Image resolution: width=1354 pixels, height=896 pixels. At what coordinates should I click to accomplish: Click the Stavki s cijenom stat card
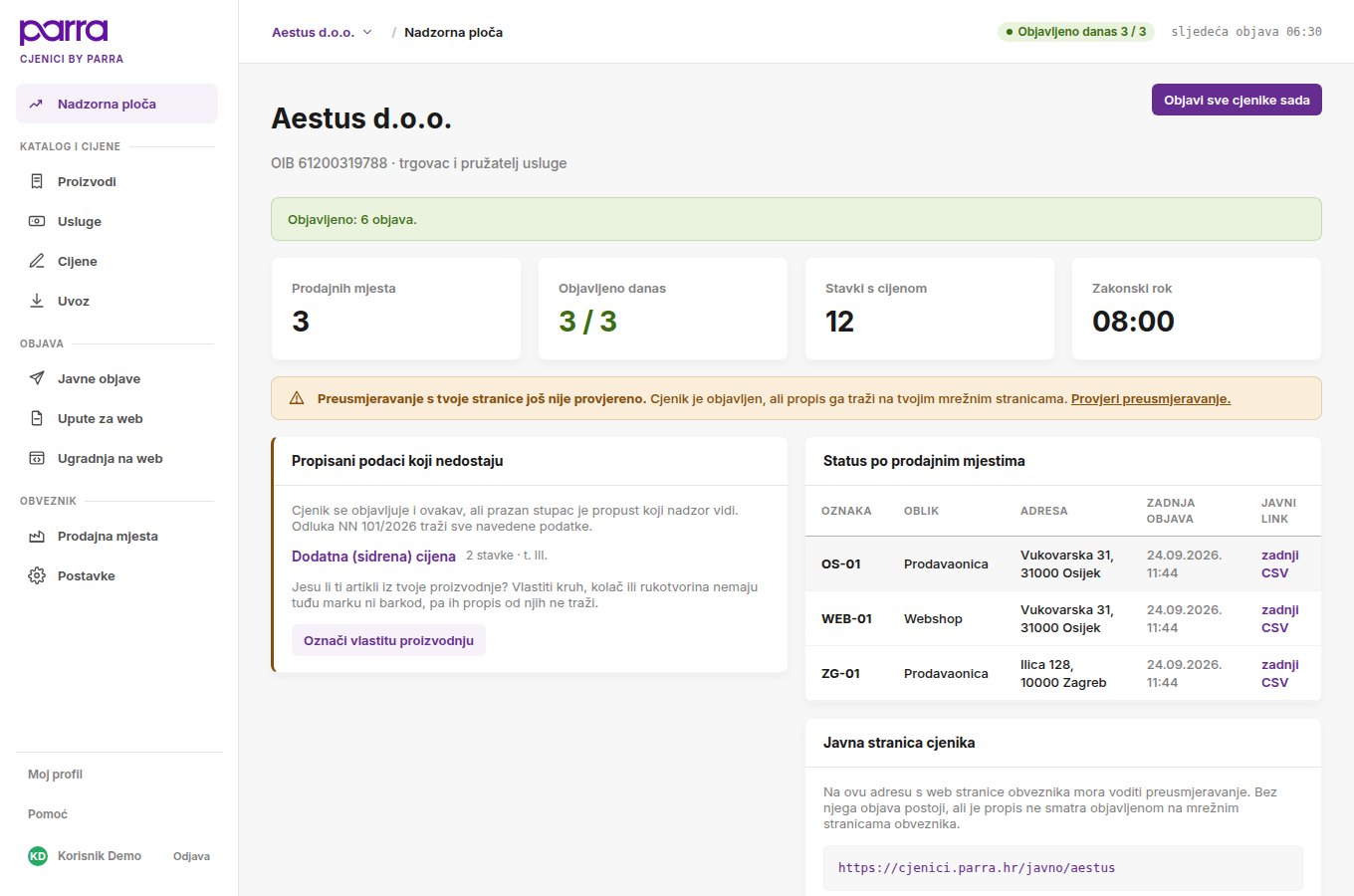[x=930, y=309]
